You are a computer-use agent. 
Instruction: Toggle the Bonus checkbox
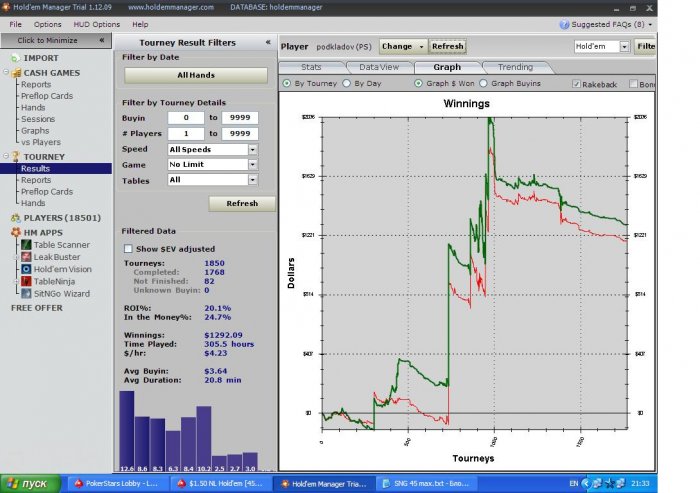click(x=633, y=84)
